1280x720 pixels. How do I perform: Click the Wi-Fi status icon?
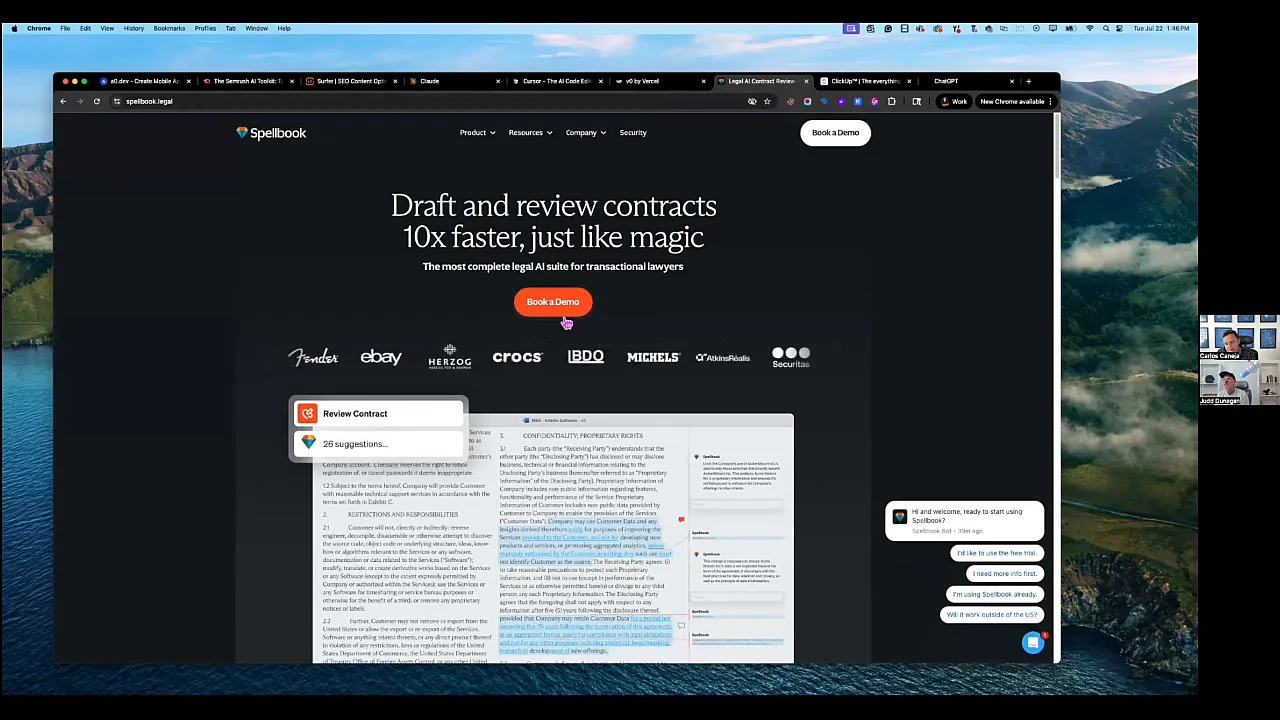[1089, 29]
